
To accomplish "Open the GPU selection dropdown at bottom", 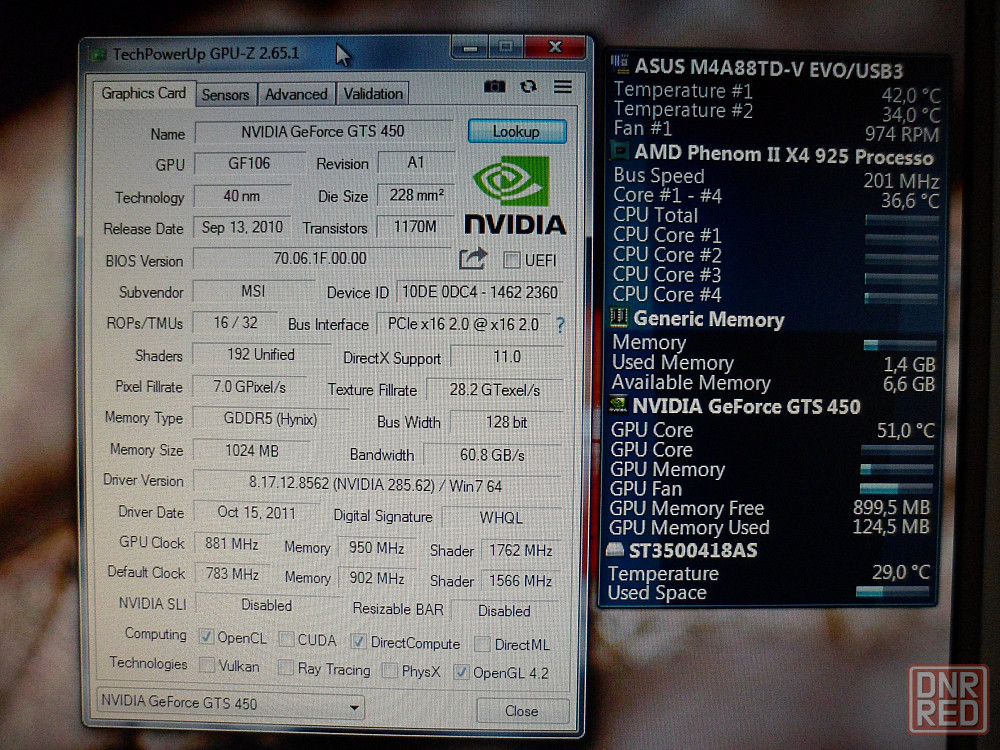I will tap(230, 704).
